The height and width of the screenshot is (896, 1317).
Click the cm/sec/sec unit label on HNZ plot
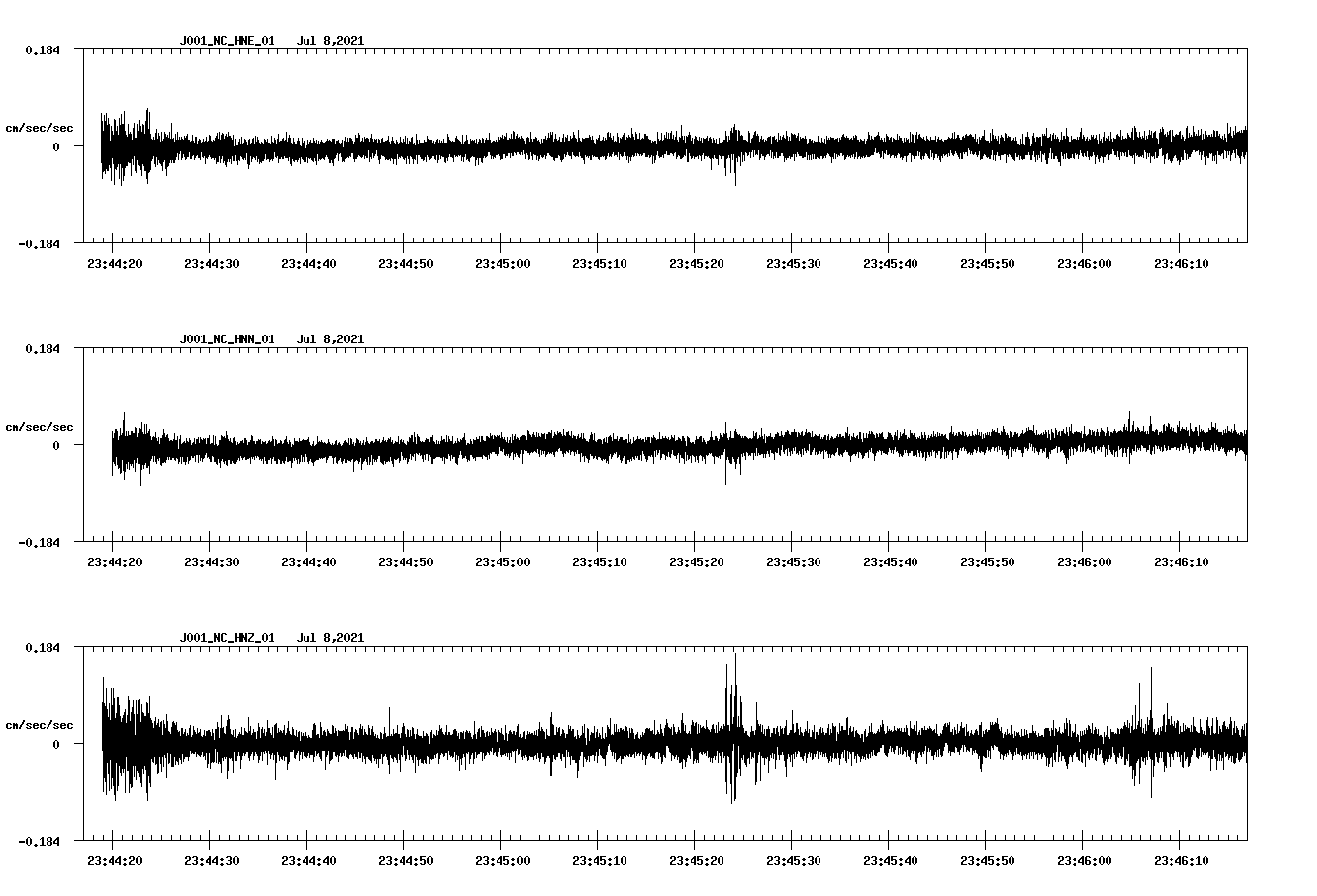(39, 725)
